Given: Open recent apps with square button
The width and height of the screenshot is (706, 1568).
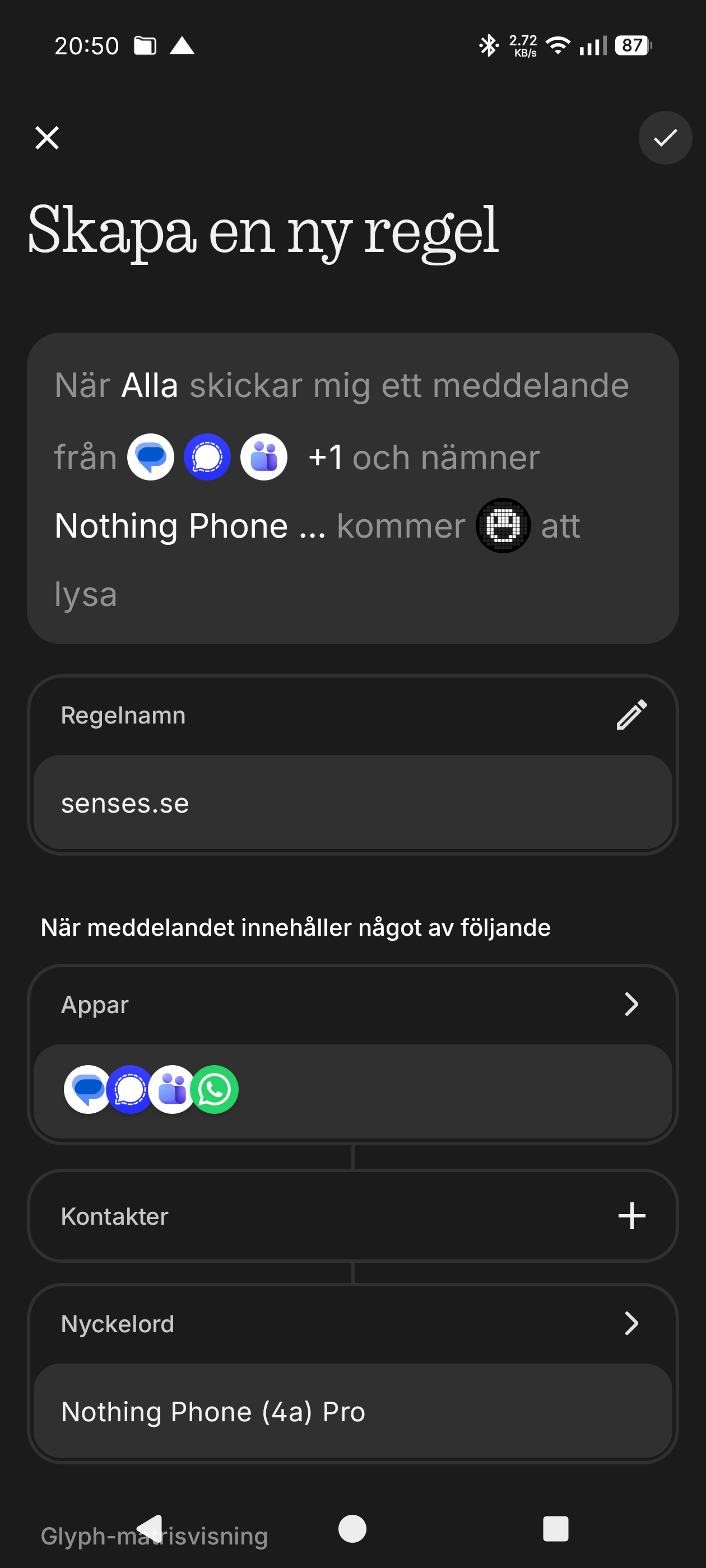Looking at the screenshot, I should pyautogui.click(x=555, y=1528).
